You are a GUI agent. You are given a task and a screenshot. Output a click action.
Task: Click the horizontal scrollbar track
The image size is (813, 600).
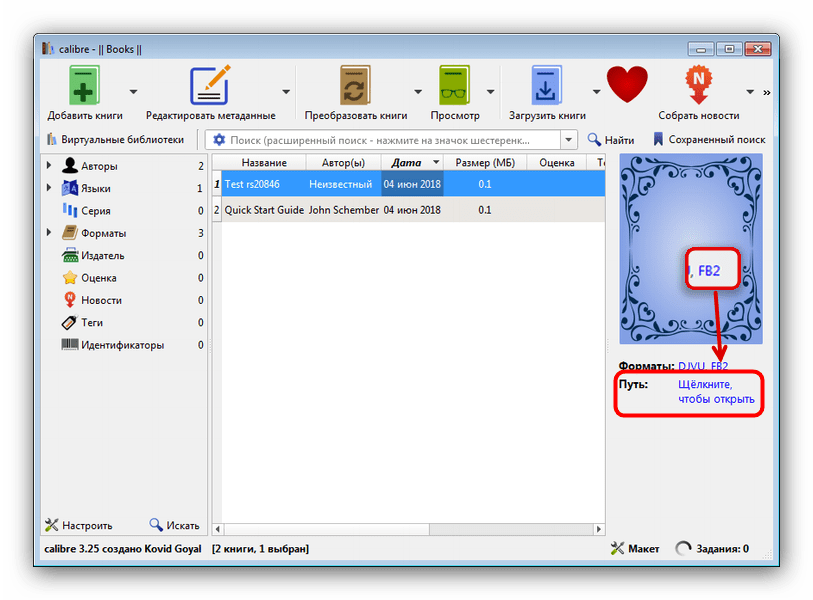pos(511,529)
